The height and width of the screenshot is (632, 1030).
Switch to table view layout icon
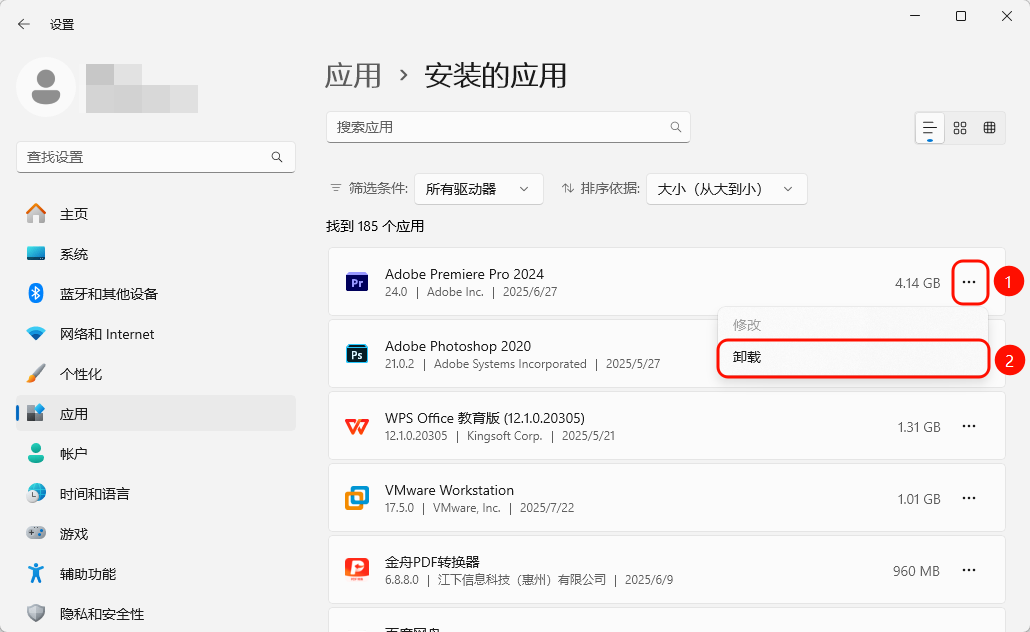click(989, 127)
